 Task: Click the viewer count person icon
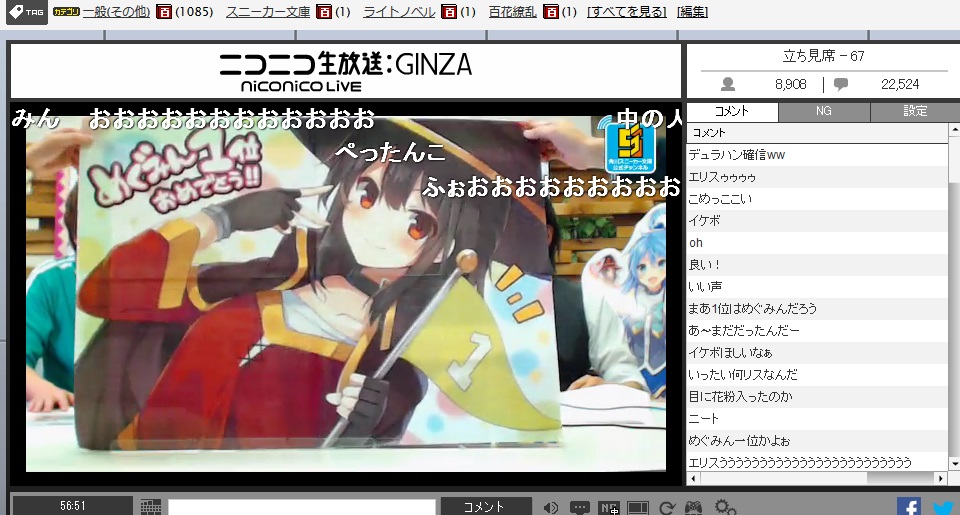[728, 85]
